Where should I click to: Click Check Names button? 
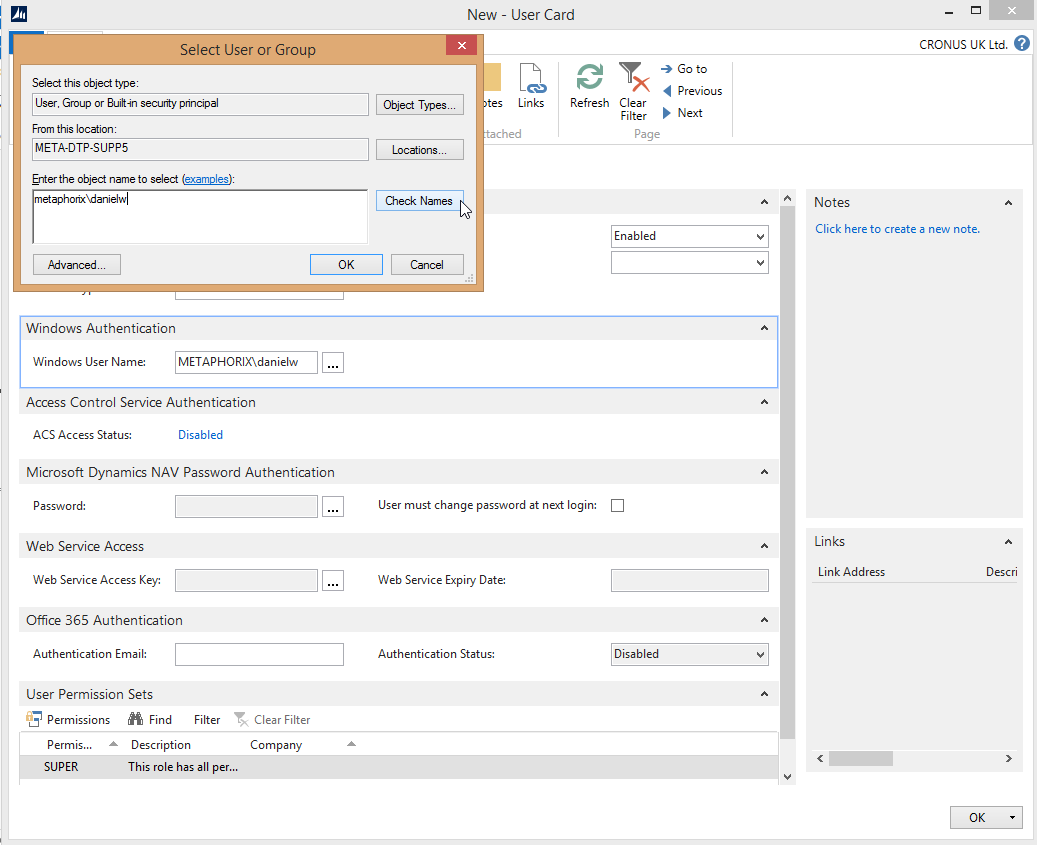(419, 201)
